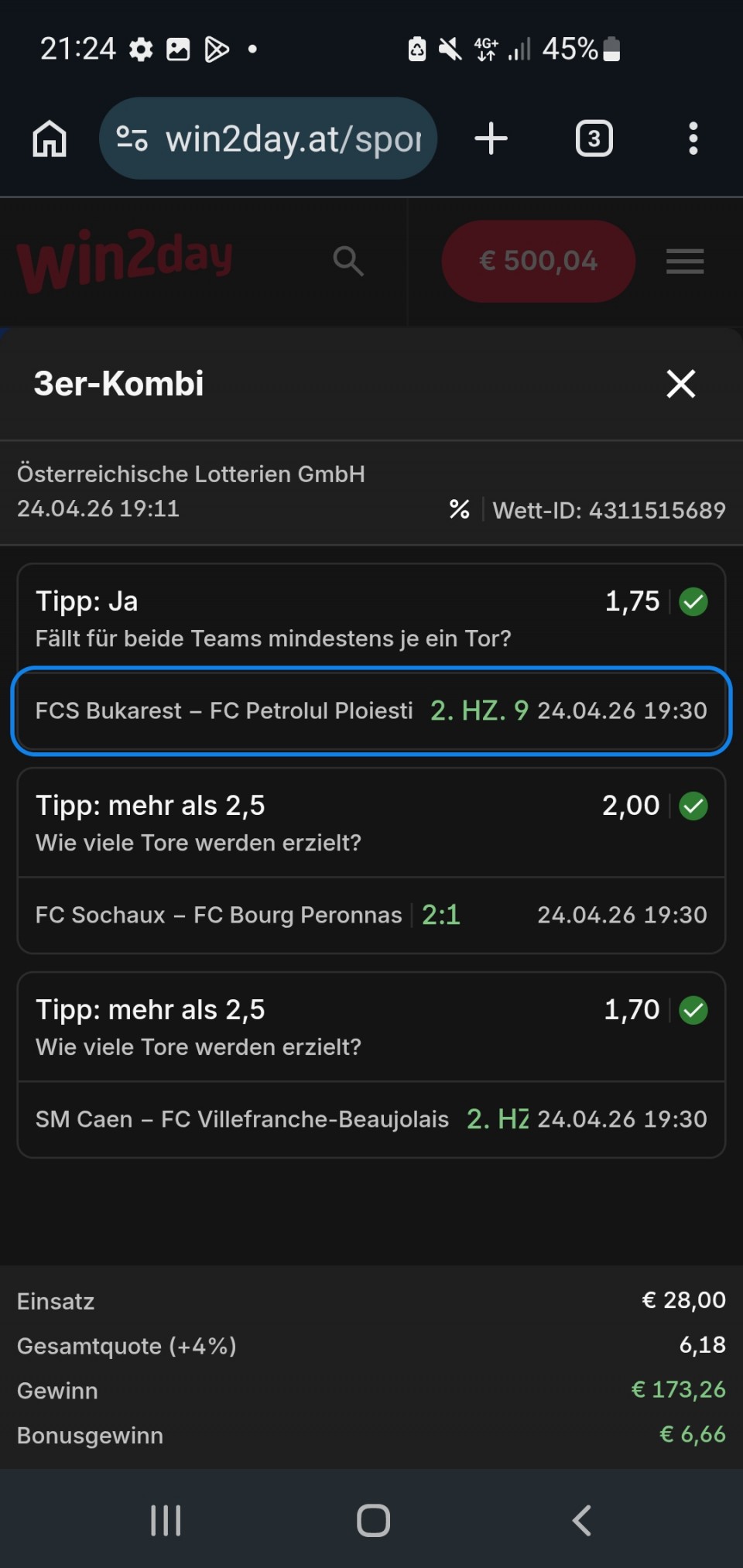Open the win2day hamburger menu
Image resolution: width=743 pixels, height=1568 pixels.
[x=685, y=262]
